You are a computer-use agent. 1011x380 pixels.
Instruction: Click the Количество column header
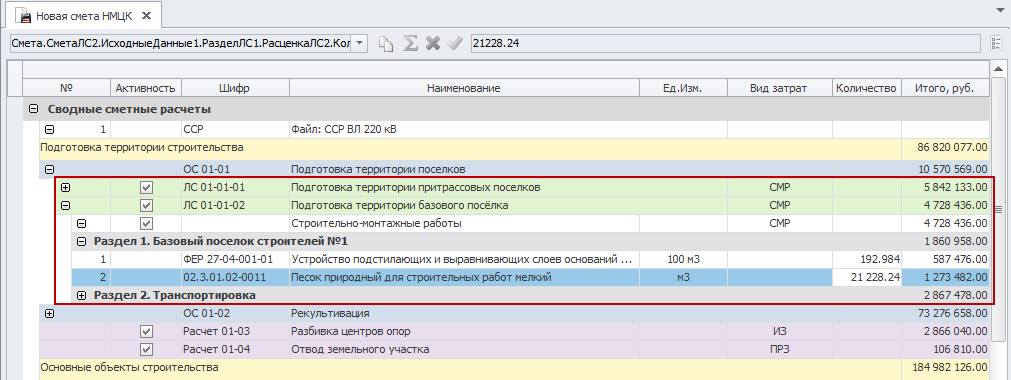click(867, 88)
